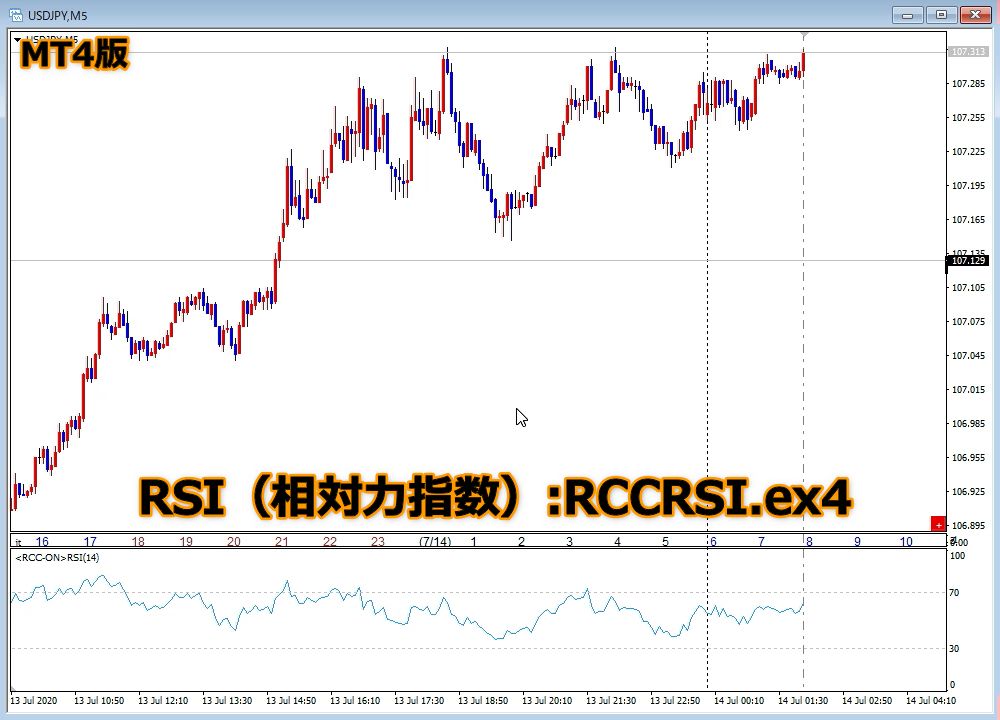Open the quick trade panel via the corner triangle
The width and height of the screenshot is (1000, 720).
pos(17,39)
